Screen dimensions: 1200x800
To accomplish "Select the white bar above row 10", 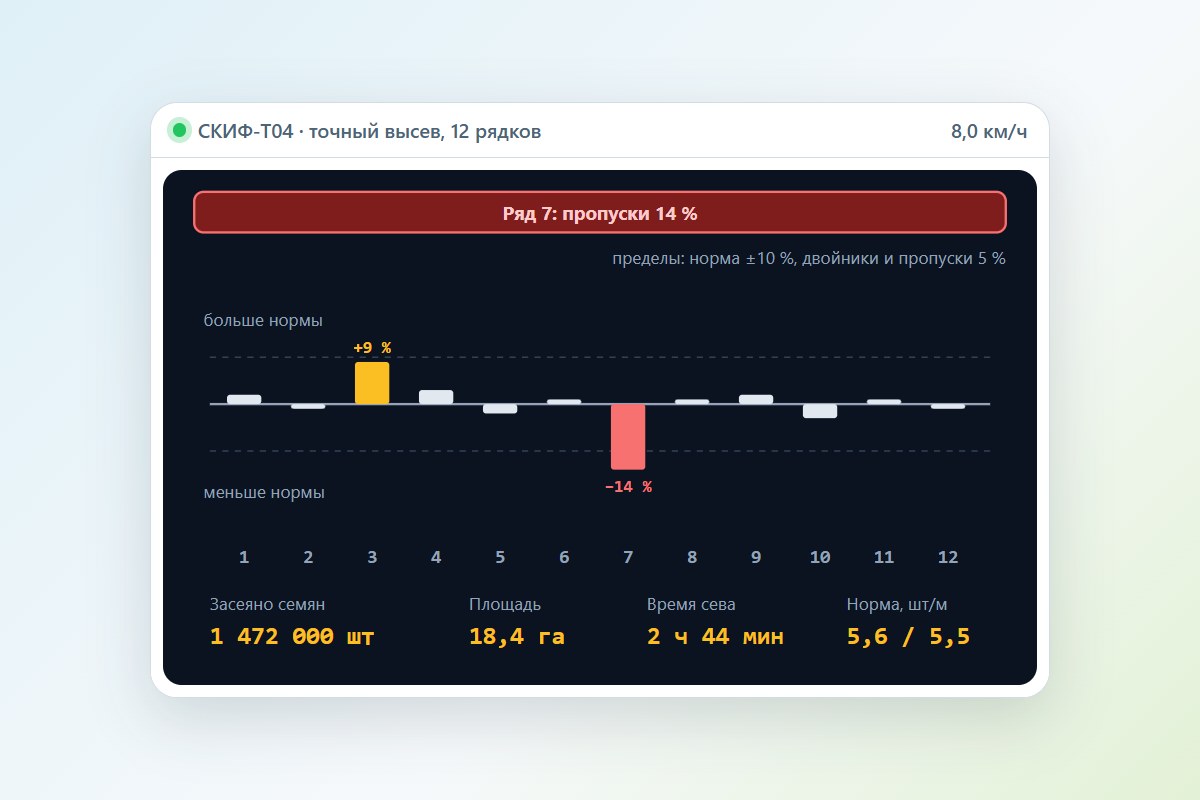I will pos(820,411).
